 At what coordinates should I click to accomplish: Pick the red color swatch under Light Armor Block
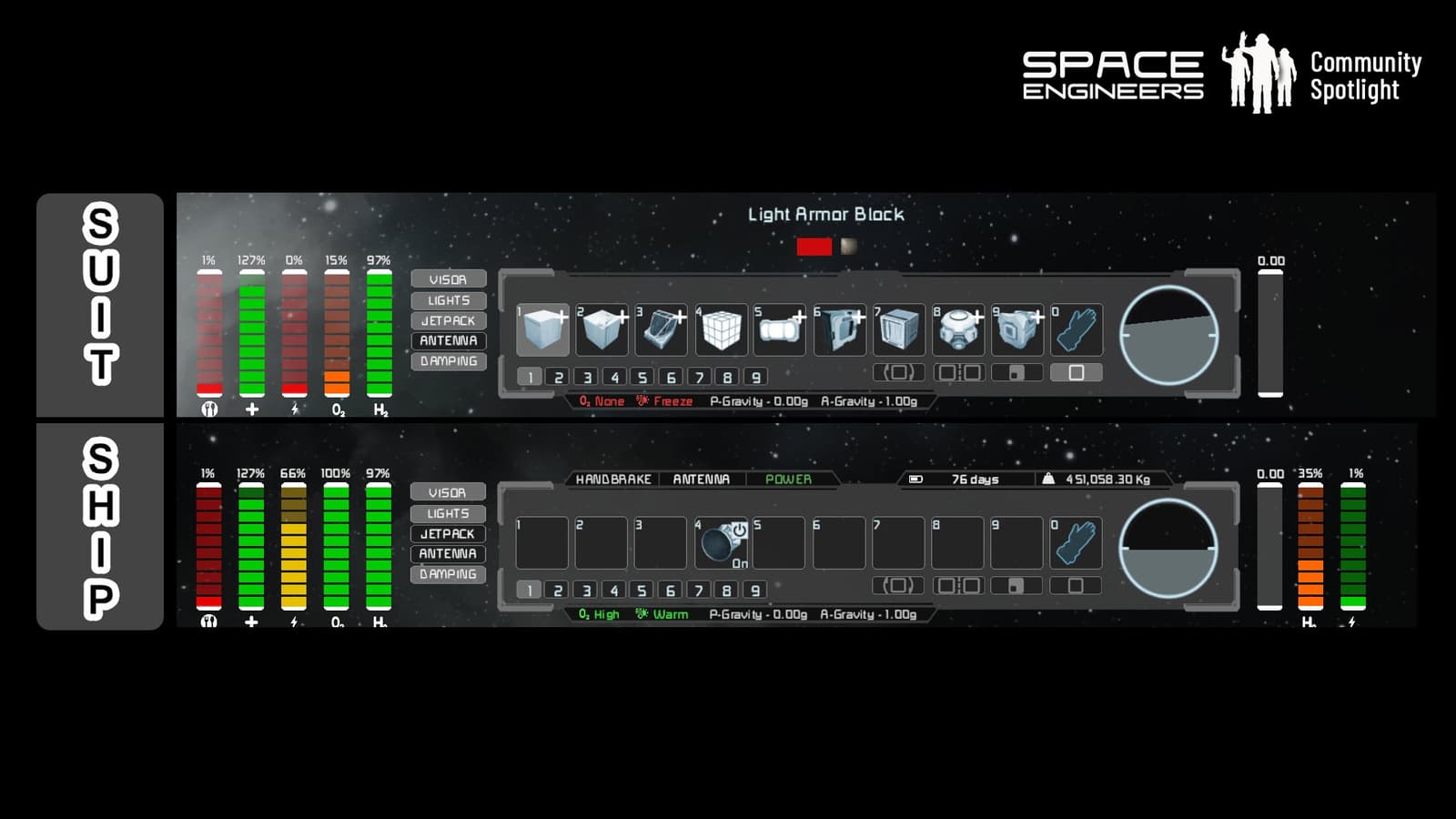814,247
